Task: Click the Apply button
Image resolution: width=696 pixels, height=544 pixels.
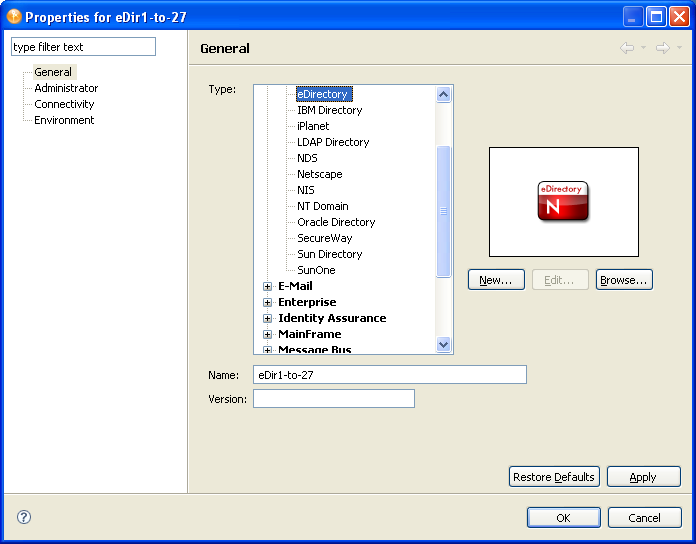Action: pos(644,477)
